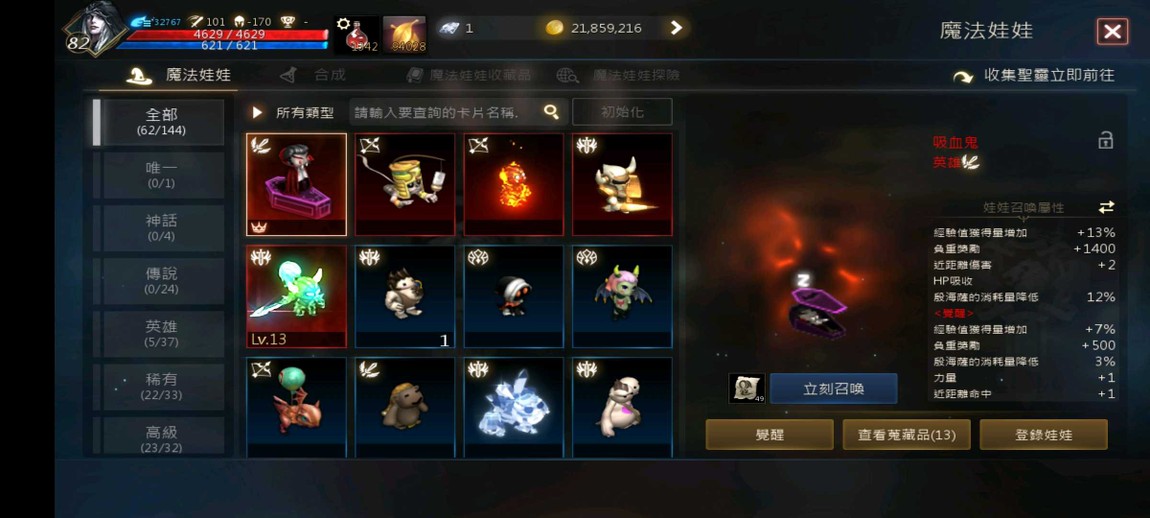Click the golden feather item icon

[404, 34]
